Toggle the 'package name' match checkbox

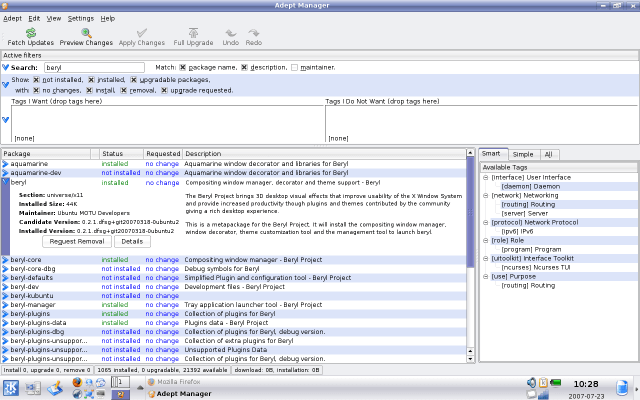click(x=182, y=67)
